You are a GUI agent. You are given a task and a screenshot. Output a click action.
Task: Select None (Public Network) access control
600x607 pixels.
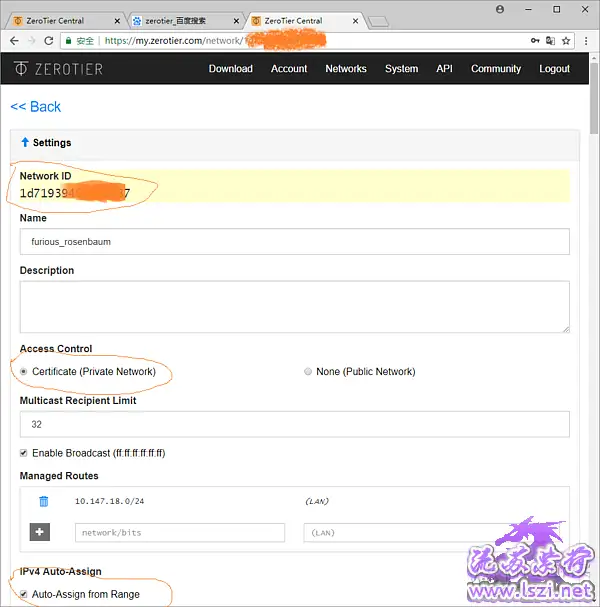pos(308,372)
